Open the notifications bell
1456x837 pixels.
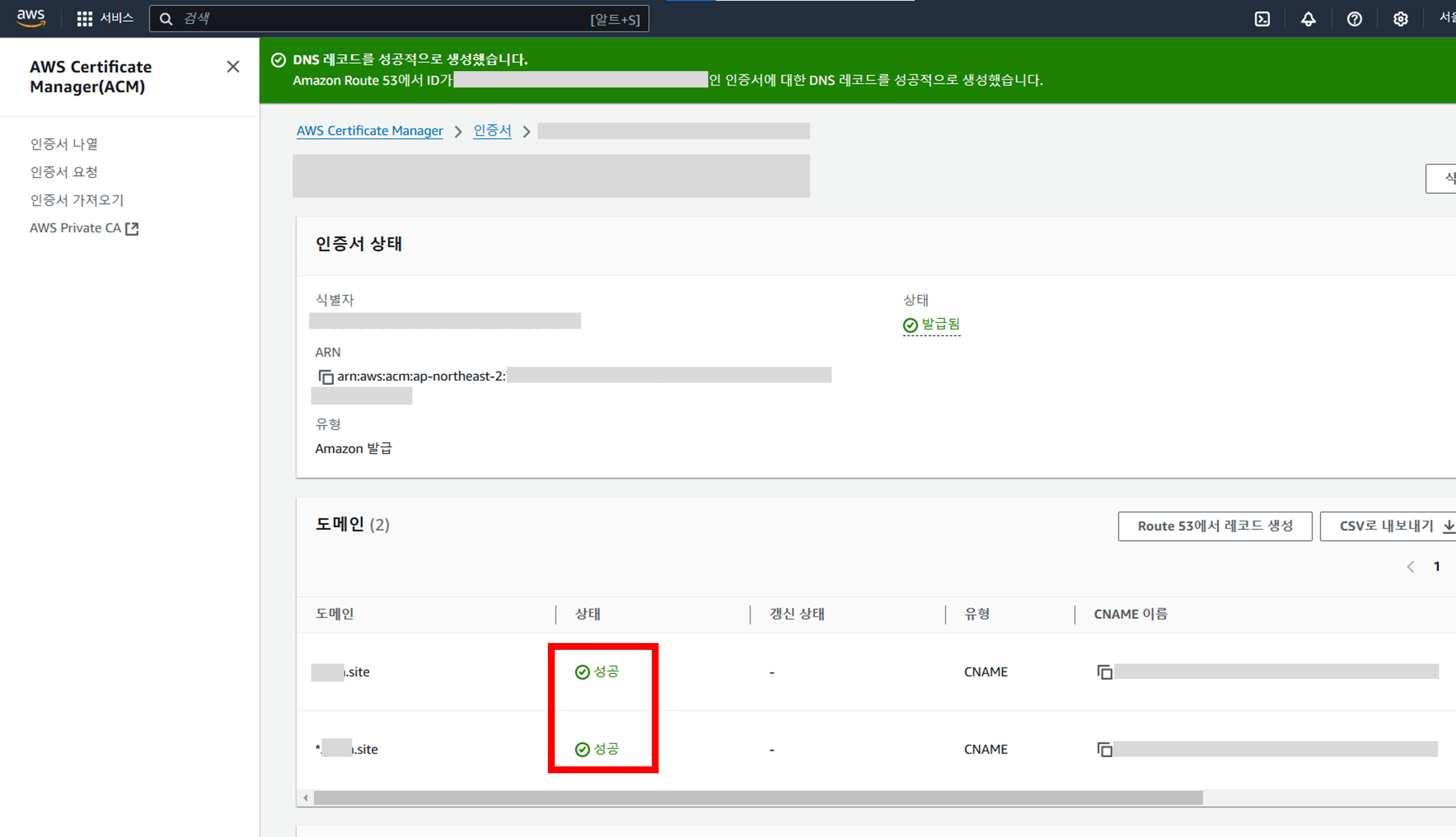point(1308,19)
